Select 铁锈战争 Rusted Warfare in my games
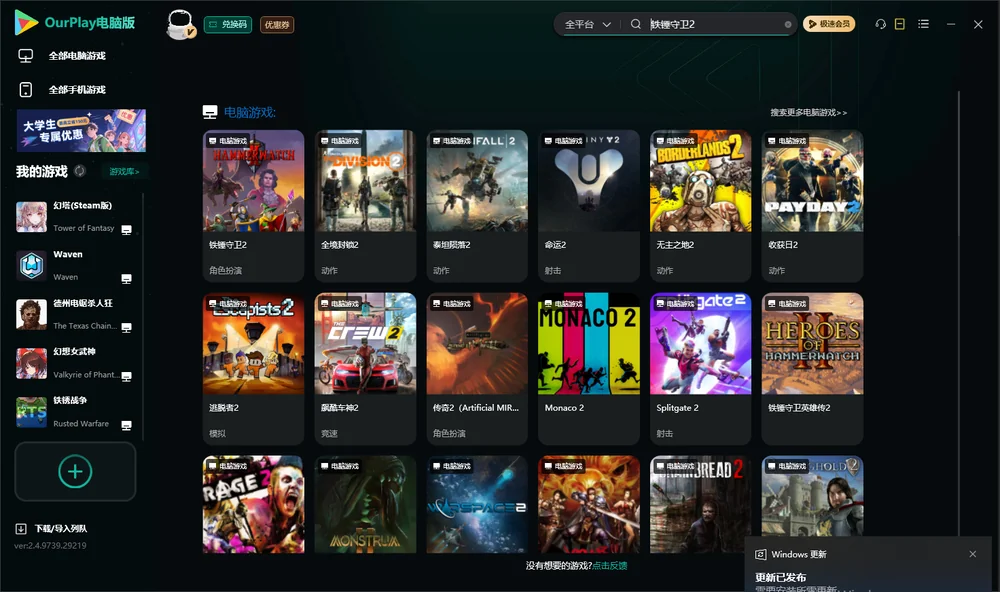1000x592 pixels. (74, 412)
